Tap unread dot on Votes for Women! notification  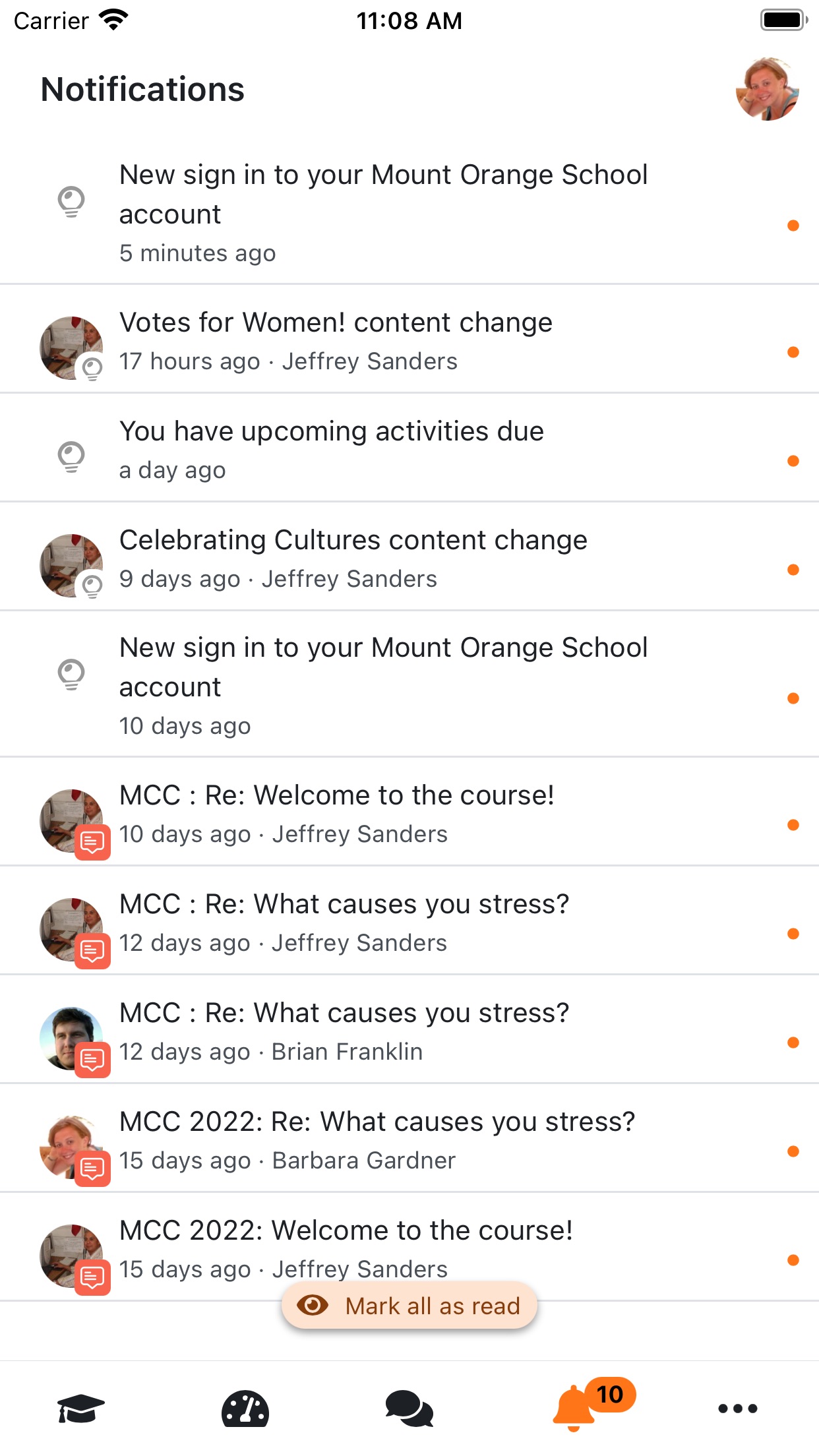pos(793,352)
